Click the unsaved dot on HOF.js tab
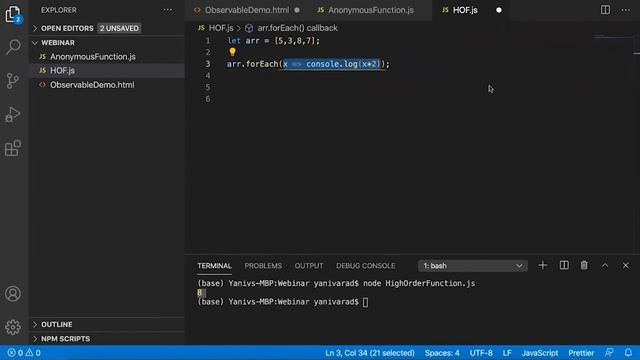Image resolution: width=640 pixels, height=360 pixels. 499,10
